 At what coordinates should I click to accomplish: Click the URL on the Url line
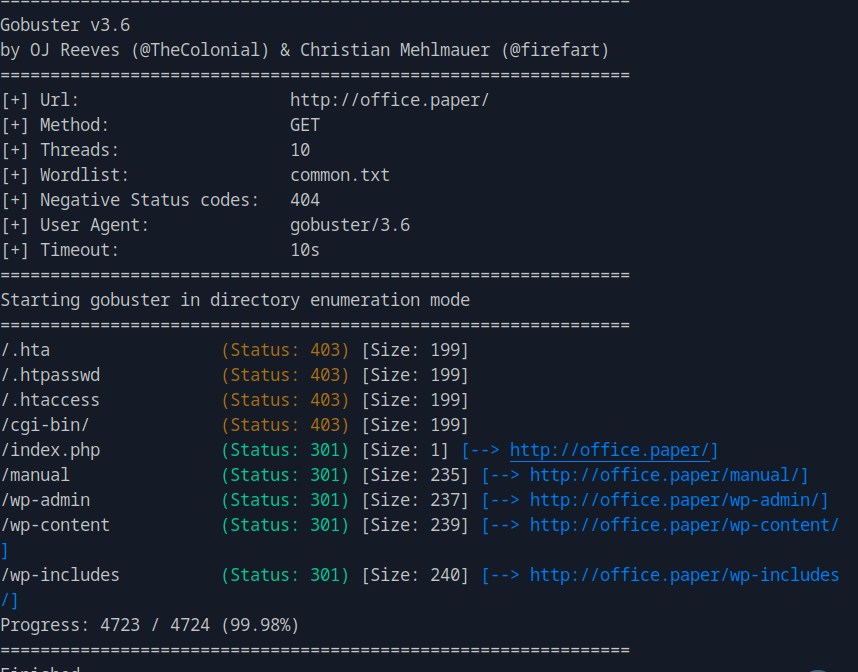(x=389, y=100)
